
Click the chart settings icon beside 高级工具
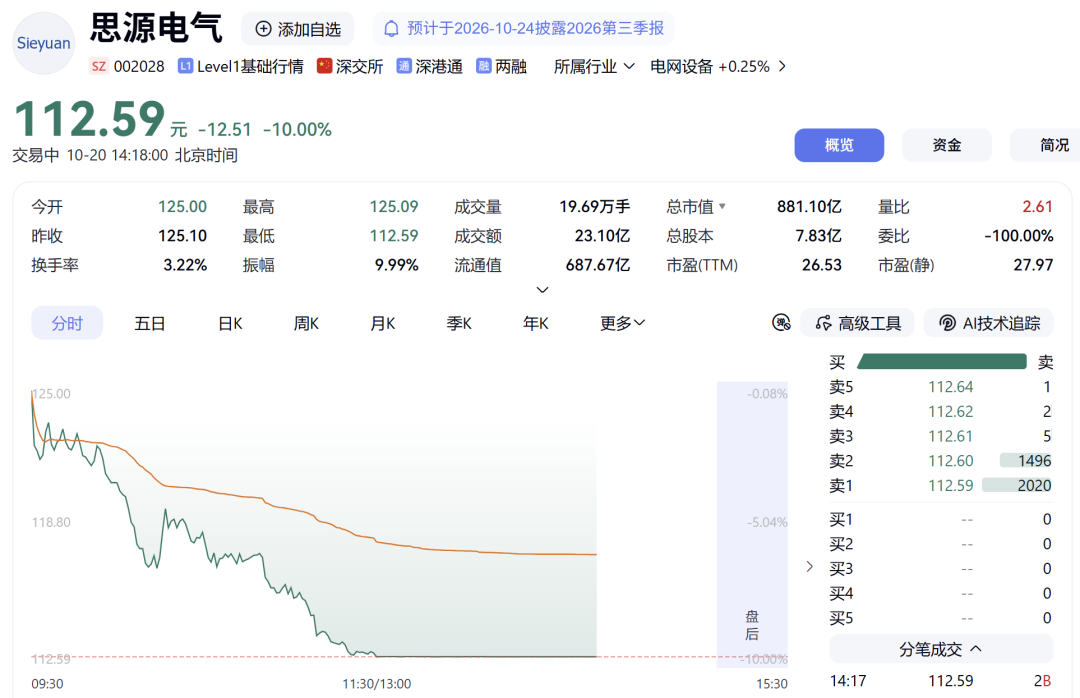(781, 322)
